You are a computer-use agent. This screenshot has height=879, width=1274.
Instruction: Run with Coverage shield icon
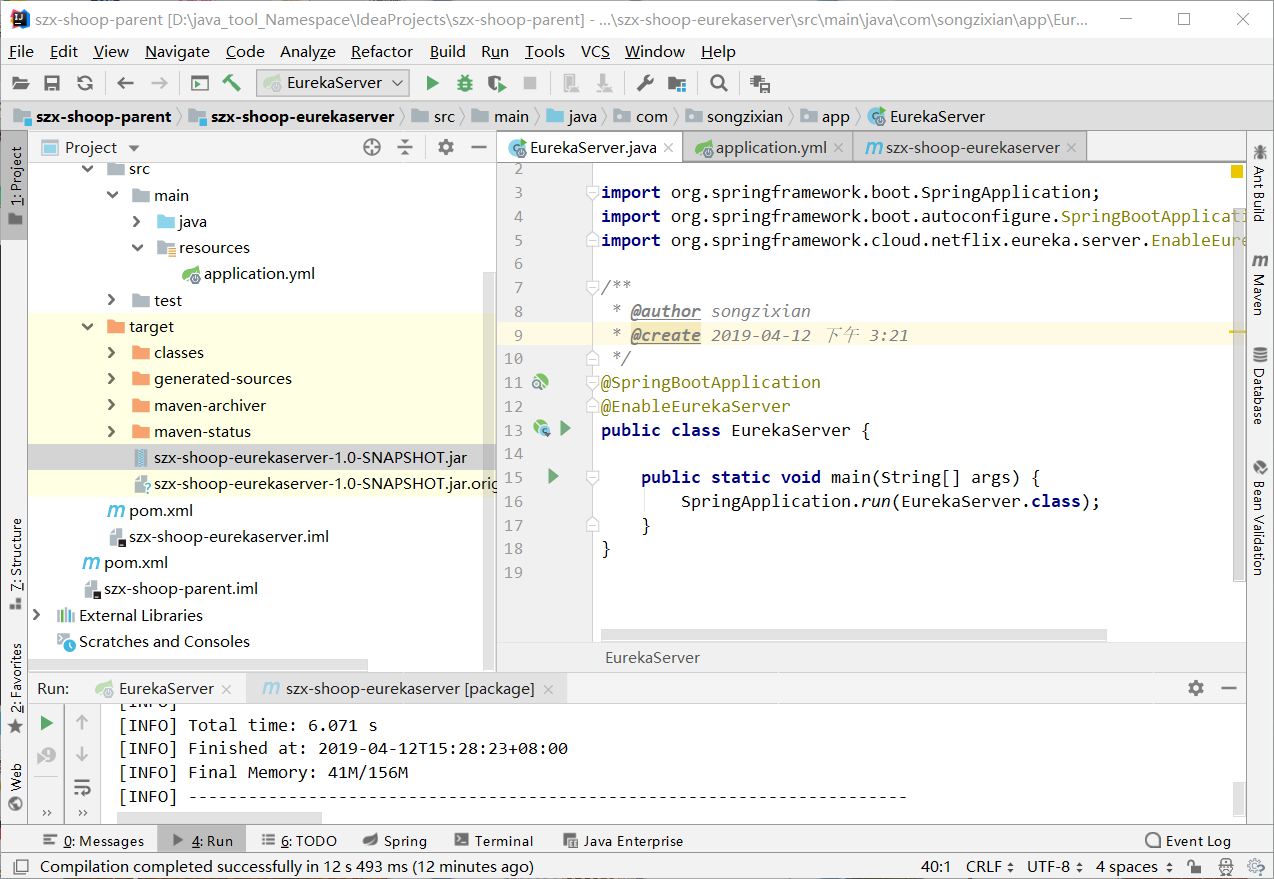[497, 83]
